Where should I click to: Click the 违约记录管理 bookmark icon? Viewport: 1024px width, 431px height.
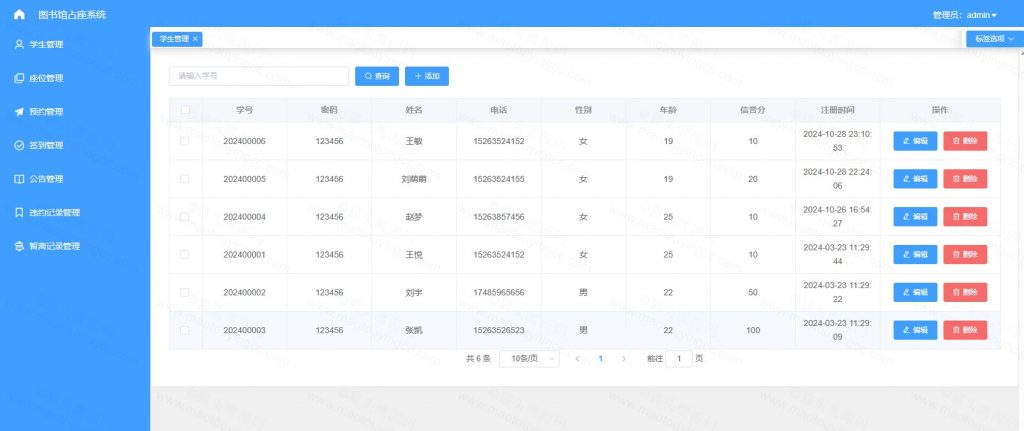click(19, 213)
